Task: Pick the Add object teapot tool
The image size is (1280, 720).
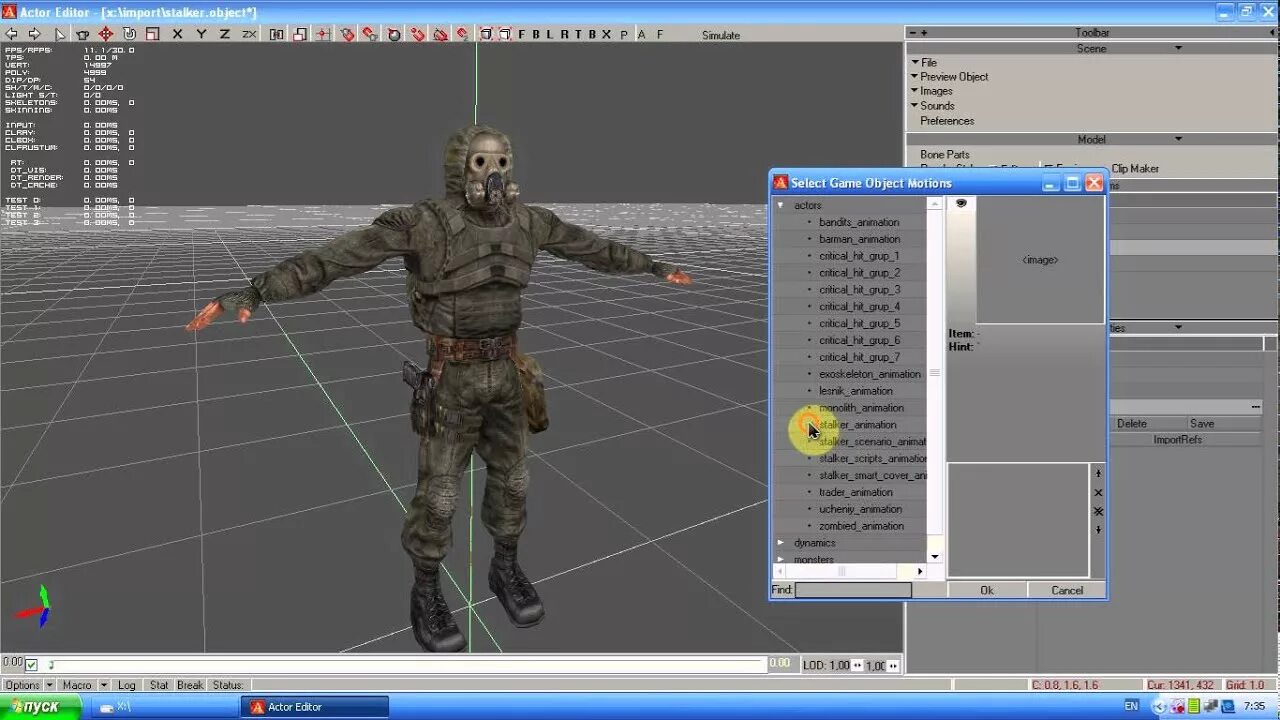Action: 82,34
